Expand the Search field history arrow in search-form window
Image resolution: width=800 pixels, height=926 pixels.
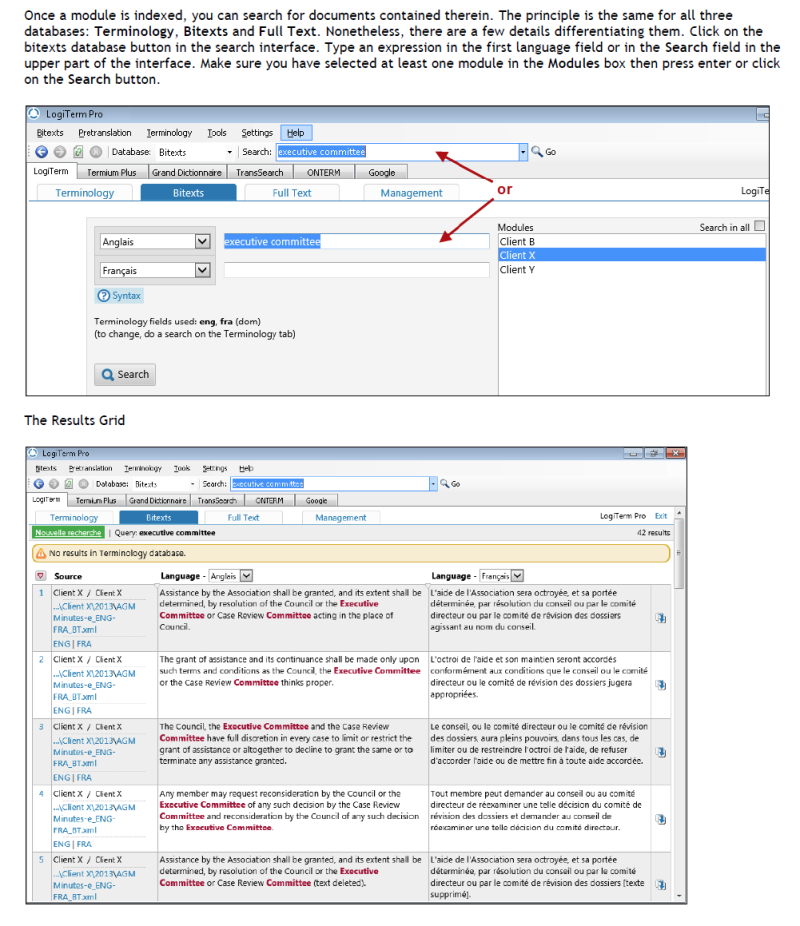[523, 152]
